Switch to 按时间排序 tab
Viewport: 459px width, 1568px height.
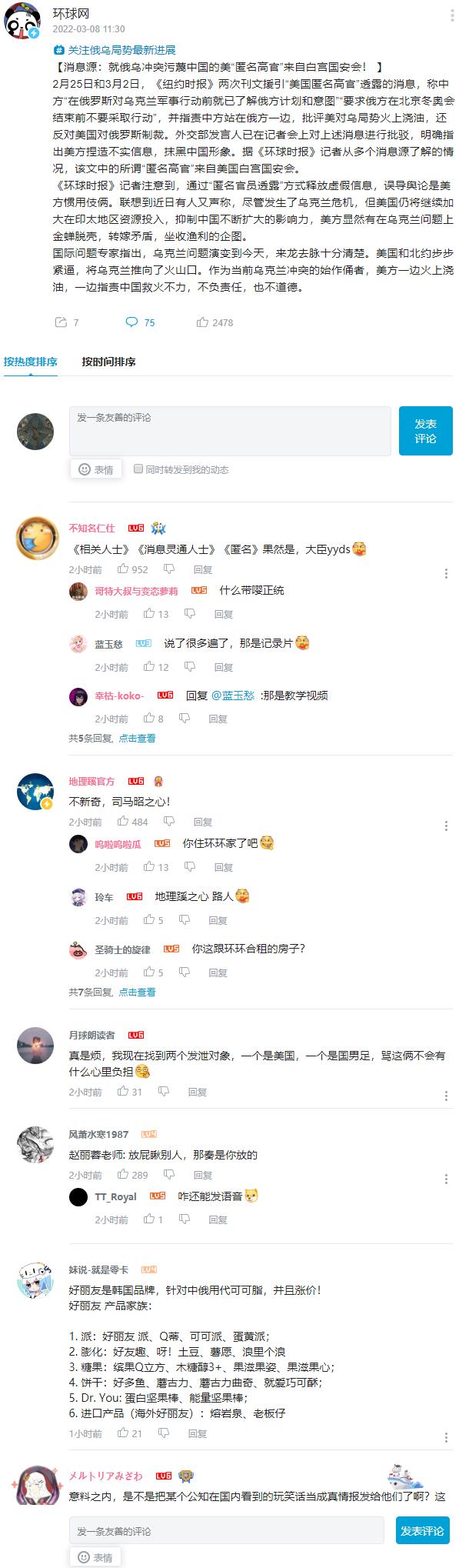click(x=108, y=362)
